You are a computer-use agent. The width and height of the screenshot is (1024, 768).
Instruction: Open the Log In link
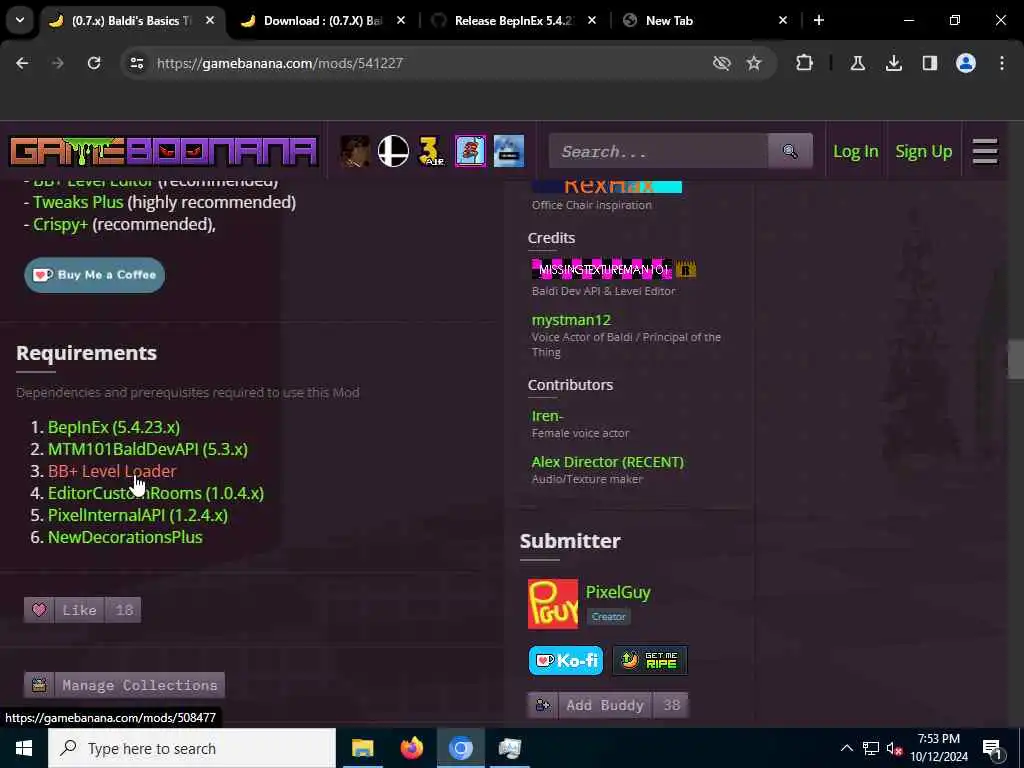point(856,152)
